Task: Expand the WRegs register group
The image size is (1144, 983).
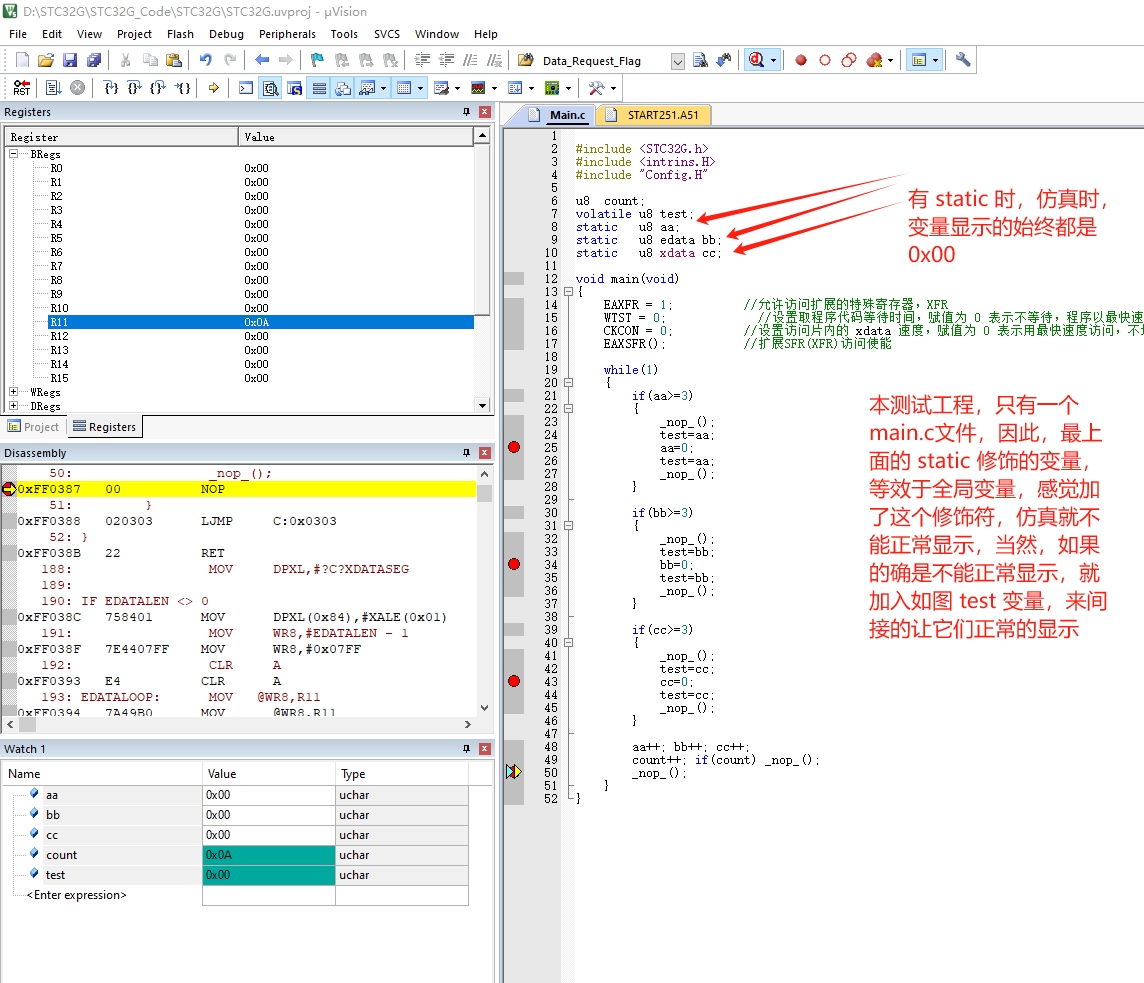Action: coord(13,392)
